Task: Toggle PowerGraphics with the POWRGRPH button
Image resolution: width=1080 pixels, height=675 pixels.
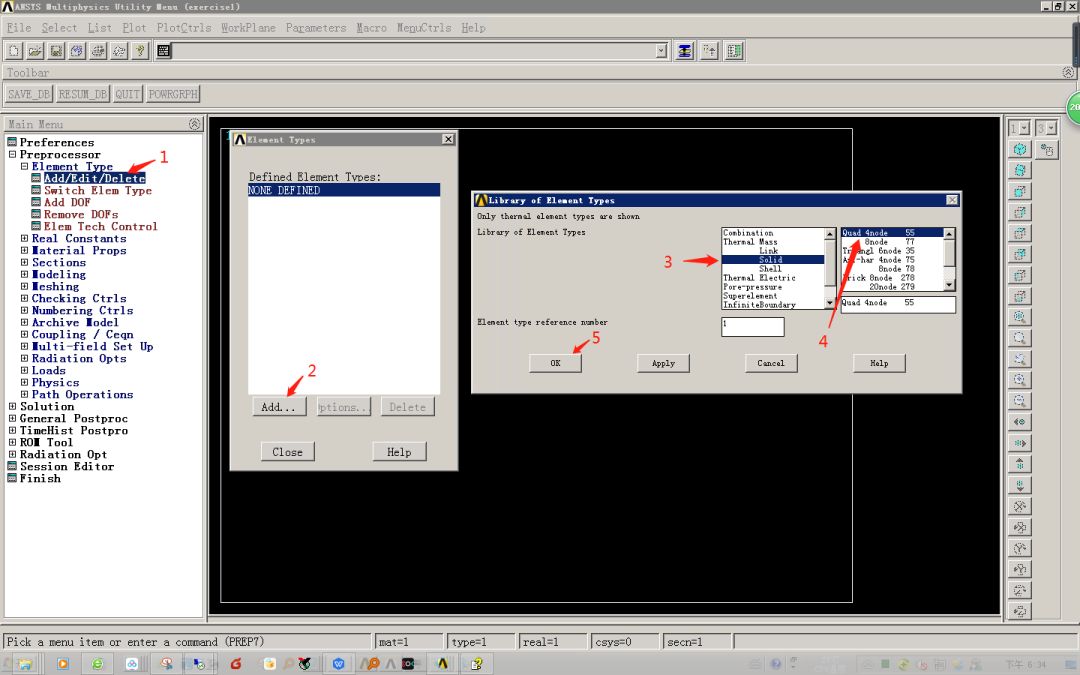Action: point(172,93)
